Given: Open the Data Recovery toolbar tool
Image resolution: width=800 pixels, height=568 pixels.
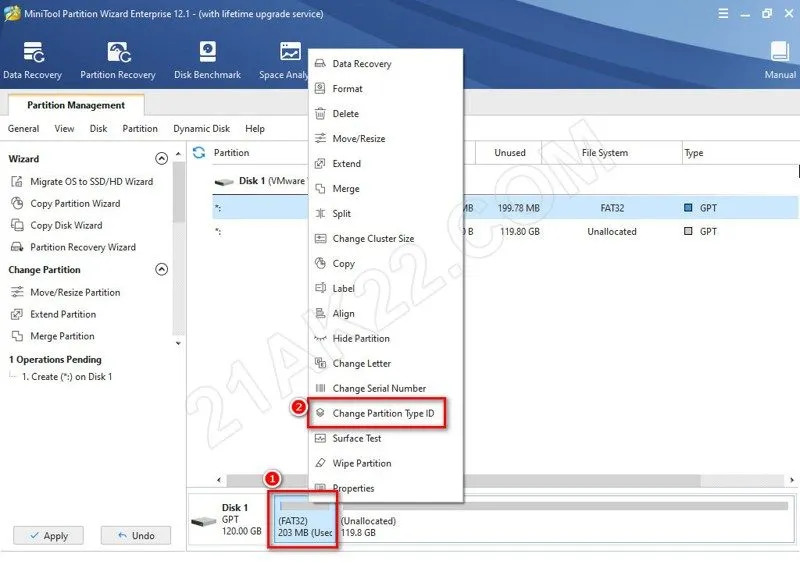Looking at the screenshot, I should [x=32, y=60].
